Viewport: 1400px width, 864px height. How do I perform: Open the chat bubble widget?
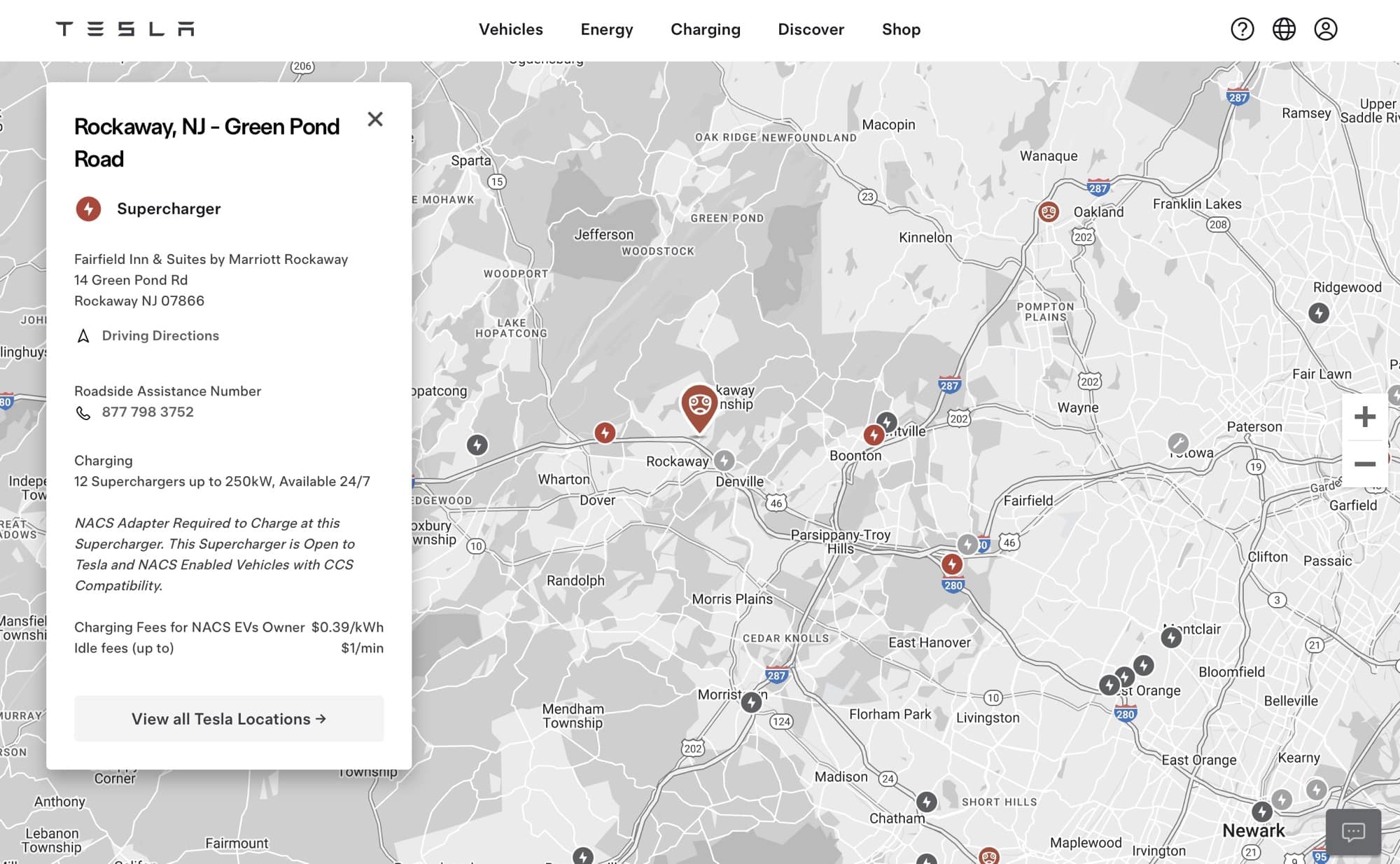1353,832
